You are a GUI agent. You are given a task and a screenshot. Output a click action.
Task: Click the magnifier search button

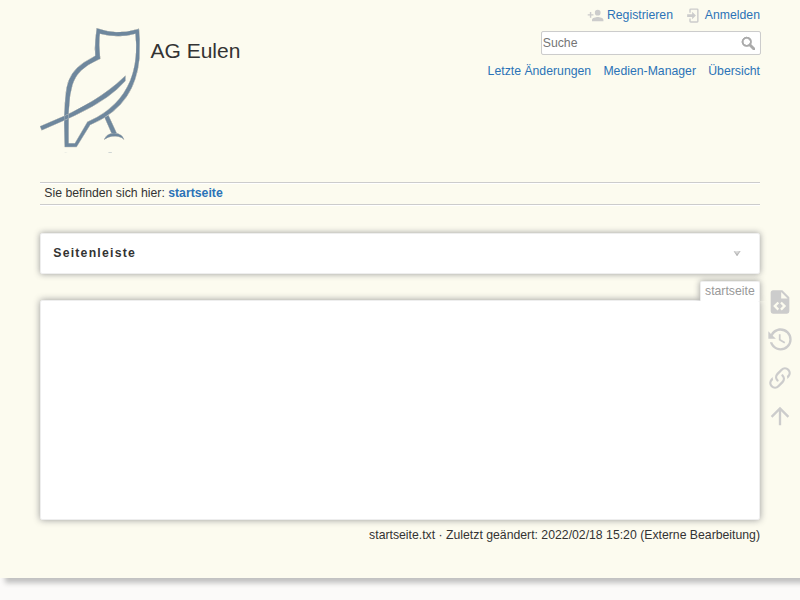pos(748,44)
